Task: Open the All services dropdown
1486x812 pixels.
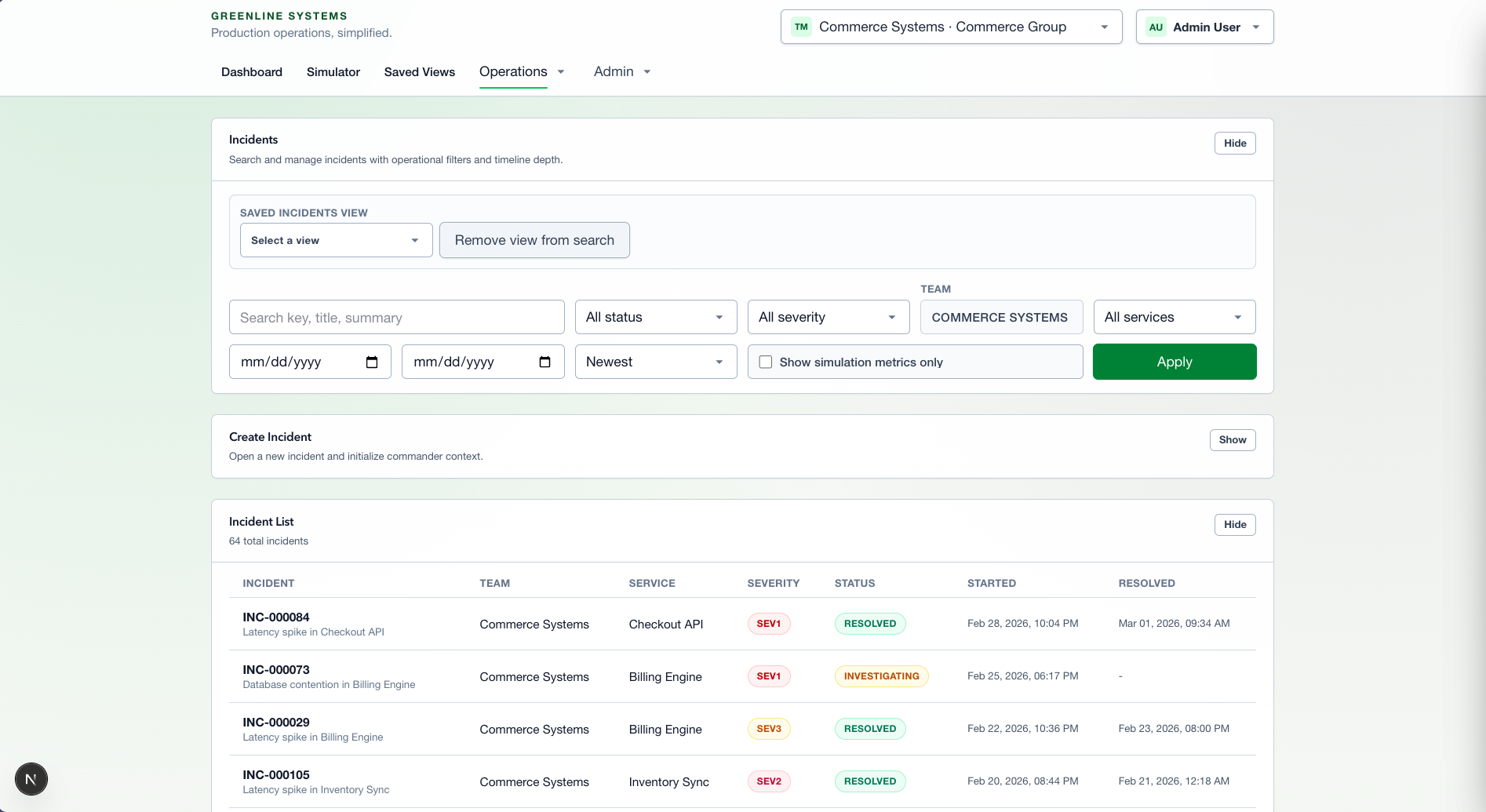Action: tap(1174, 317)
